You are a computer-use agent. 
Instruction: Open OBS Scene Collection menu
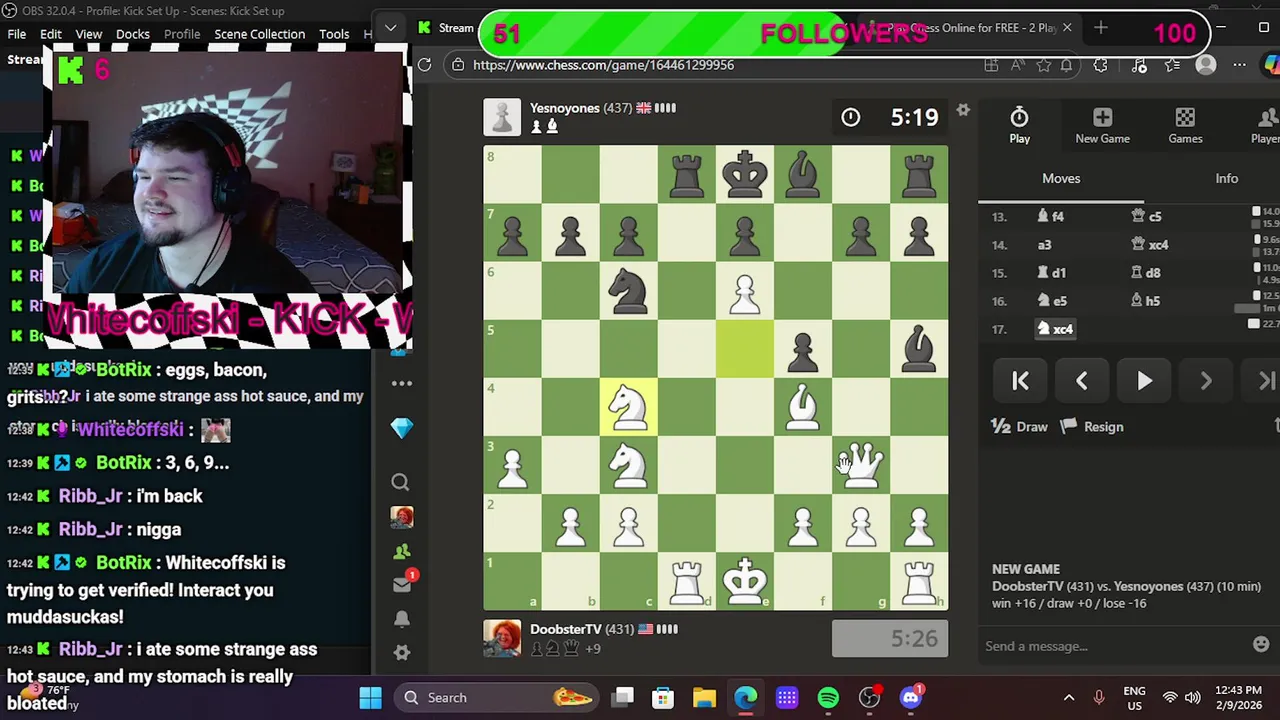click(259, 34)
